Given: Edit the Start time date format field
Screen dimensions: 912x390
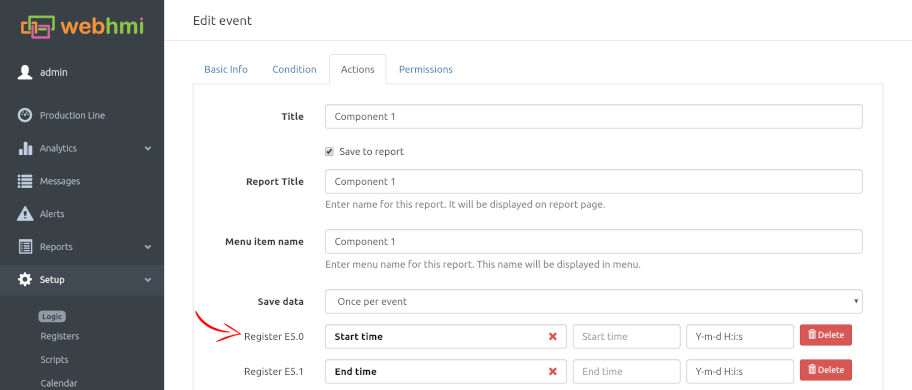Looking at the screenshot, I should pos(740,337).
